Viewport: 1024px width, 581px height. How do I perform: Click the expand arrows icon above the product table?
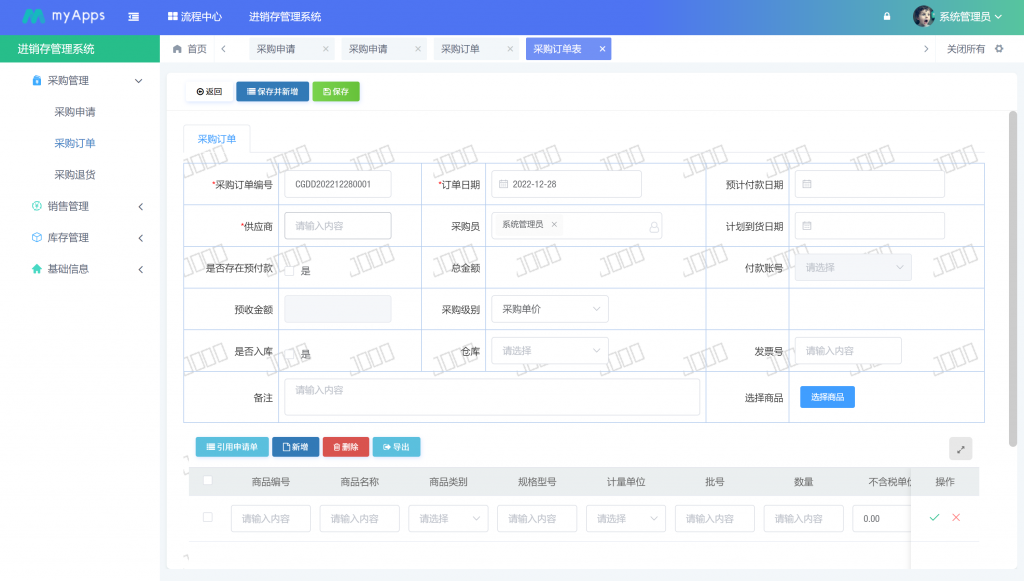(x=960, y=448)
